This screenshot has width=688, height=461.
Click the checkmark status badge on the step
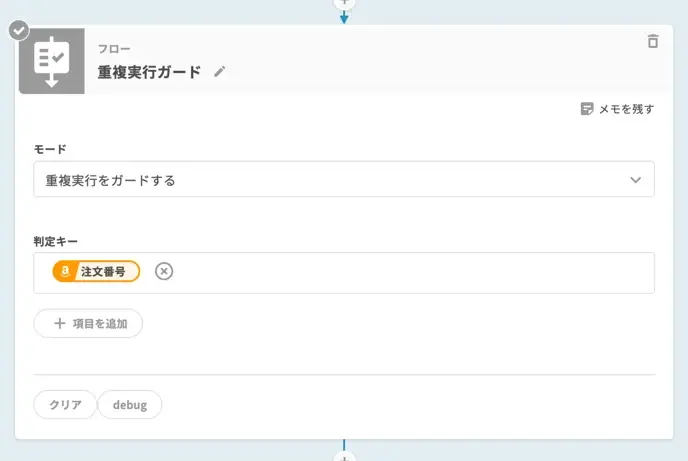(x=19, y=31)
